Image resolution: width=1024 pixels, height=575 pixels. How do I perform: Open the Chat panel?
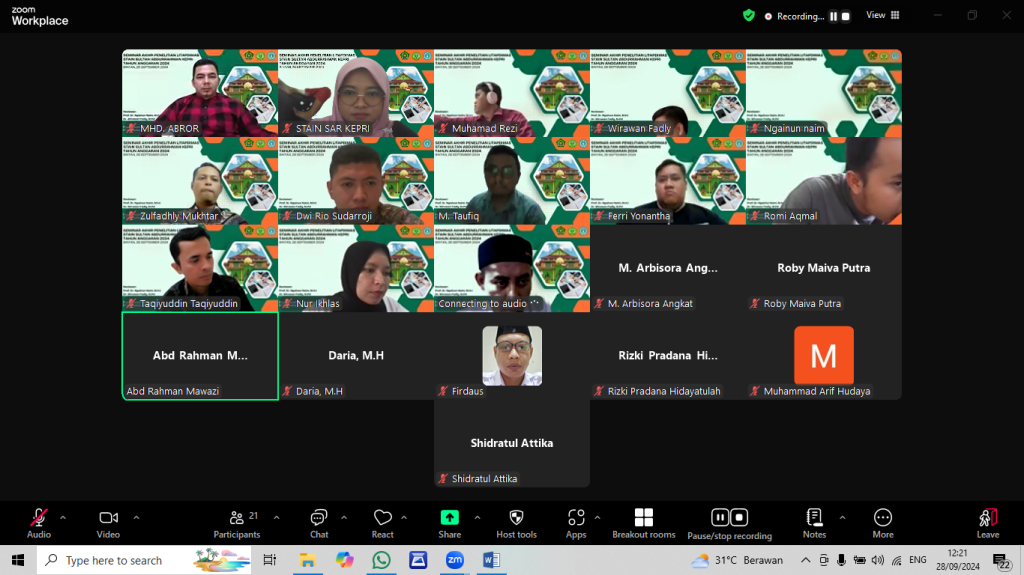tap(319, 524)
